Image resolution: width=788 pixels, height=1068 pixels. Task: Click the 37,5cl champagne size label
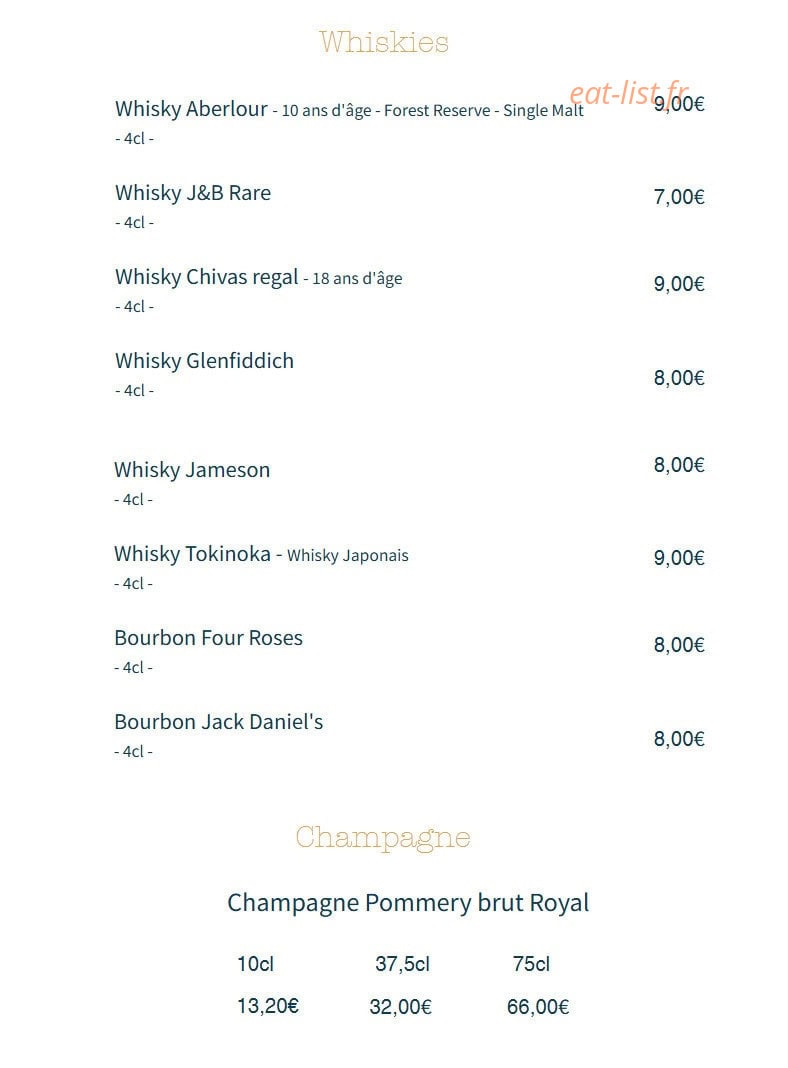pyautogui.click(x=403, y=964)
